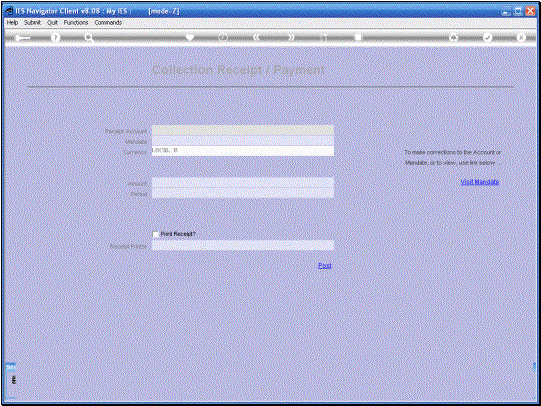The image size is (541, 406).
Task: Follow the Visit Mandate link
Action: pyautogui.click(x=480, y=182)
